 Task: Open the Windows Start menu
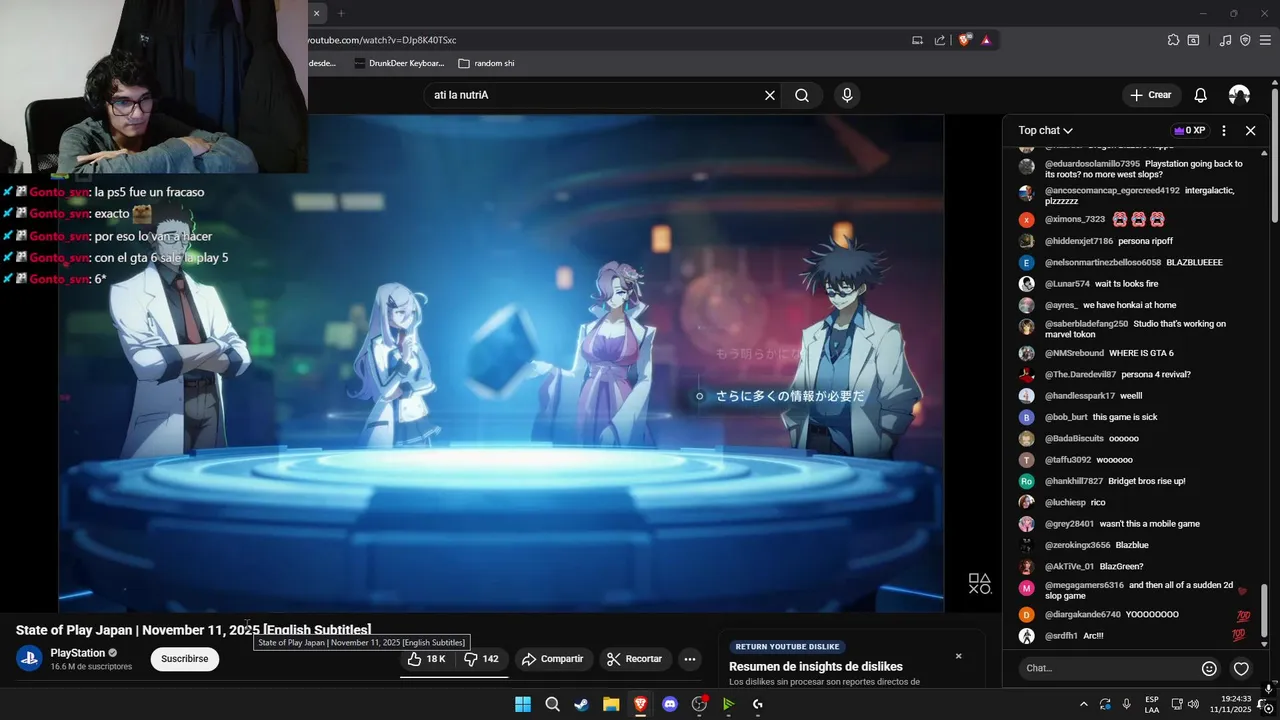(x=523, y=704)
